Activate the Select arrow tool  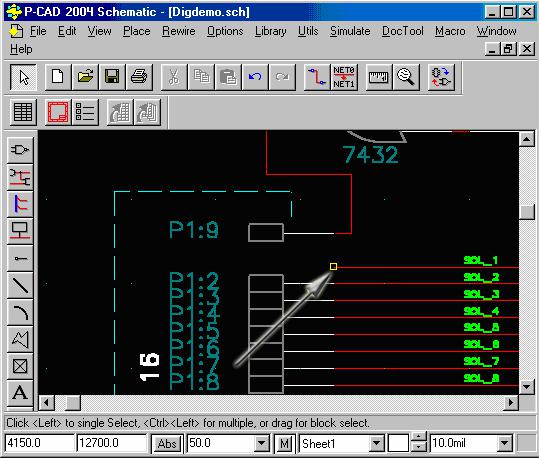coord(23,77)
